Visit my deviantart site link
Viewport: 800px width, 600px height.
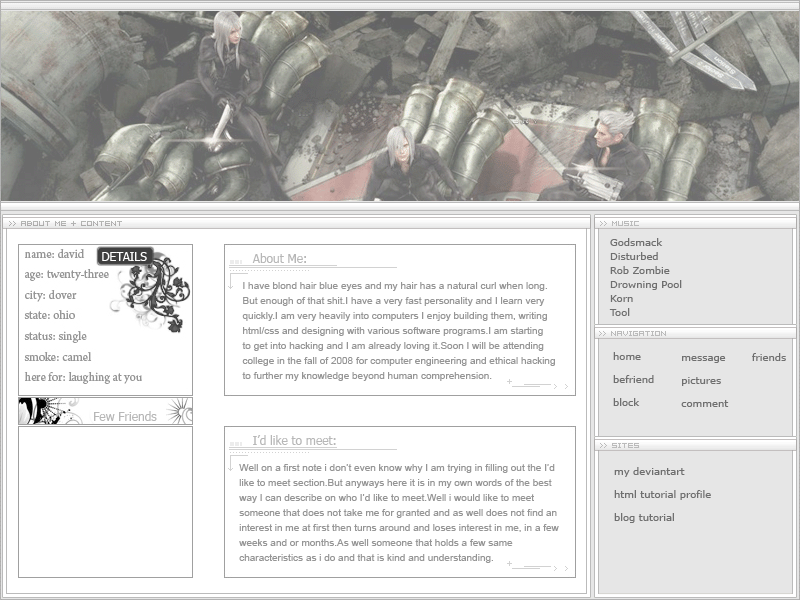[649, 471]
